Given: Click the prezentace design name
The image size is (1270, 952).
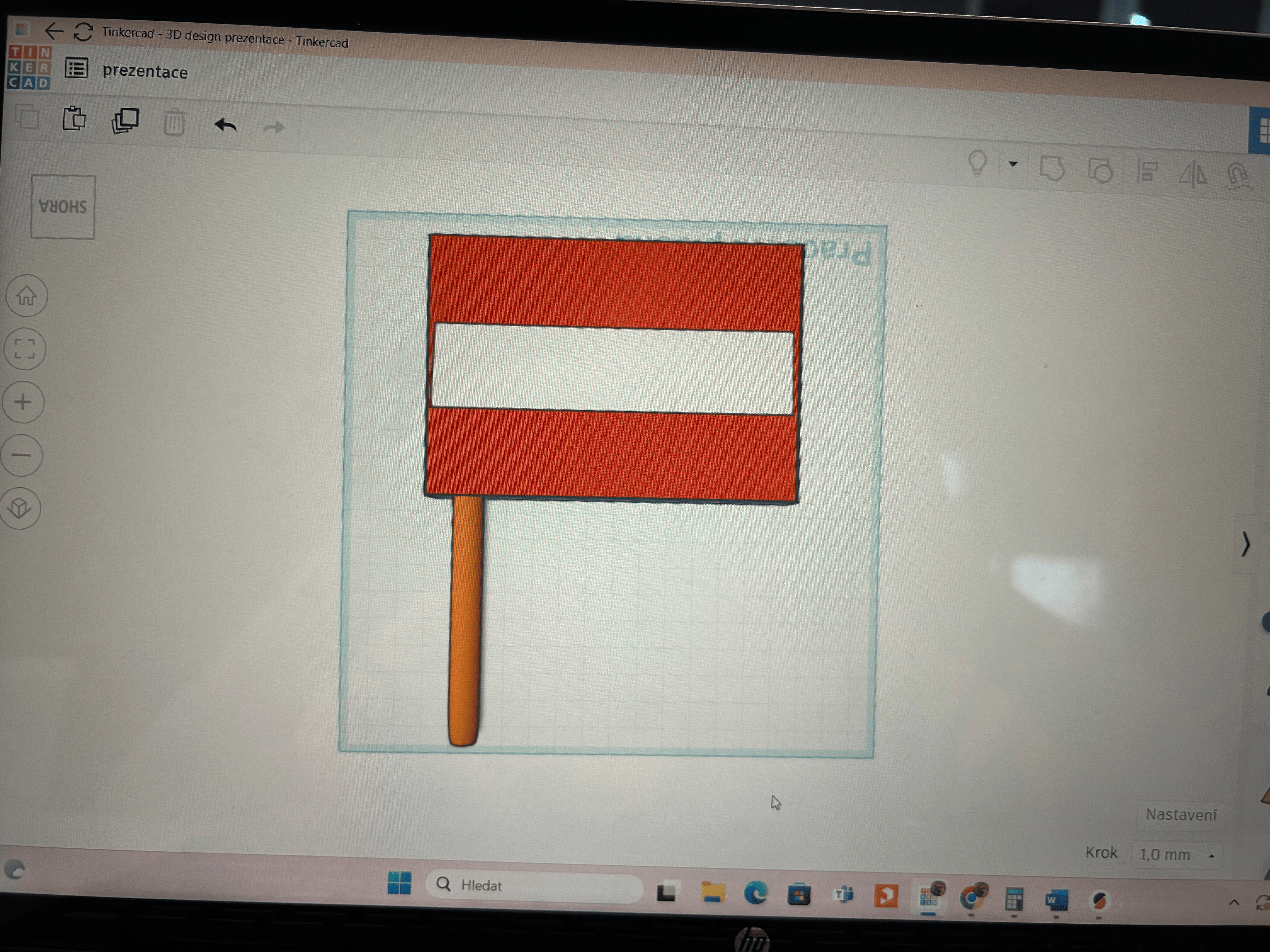Looking at the screenshot, I should (145, 72).
